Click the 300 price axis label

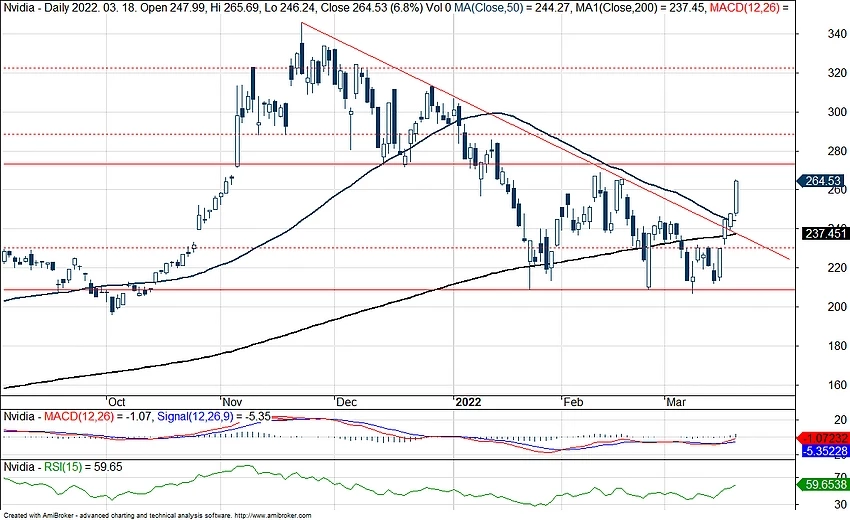(837, 112)
